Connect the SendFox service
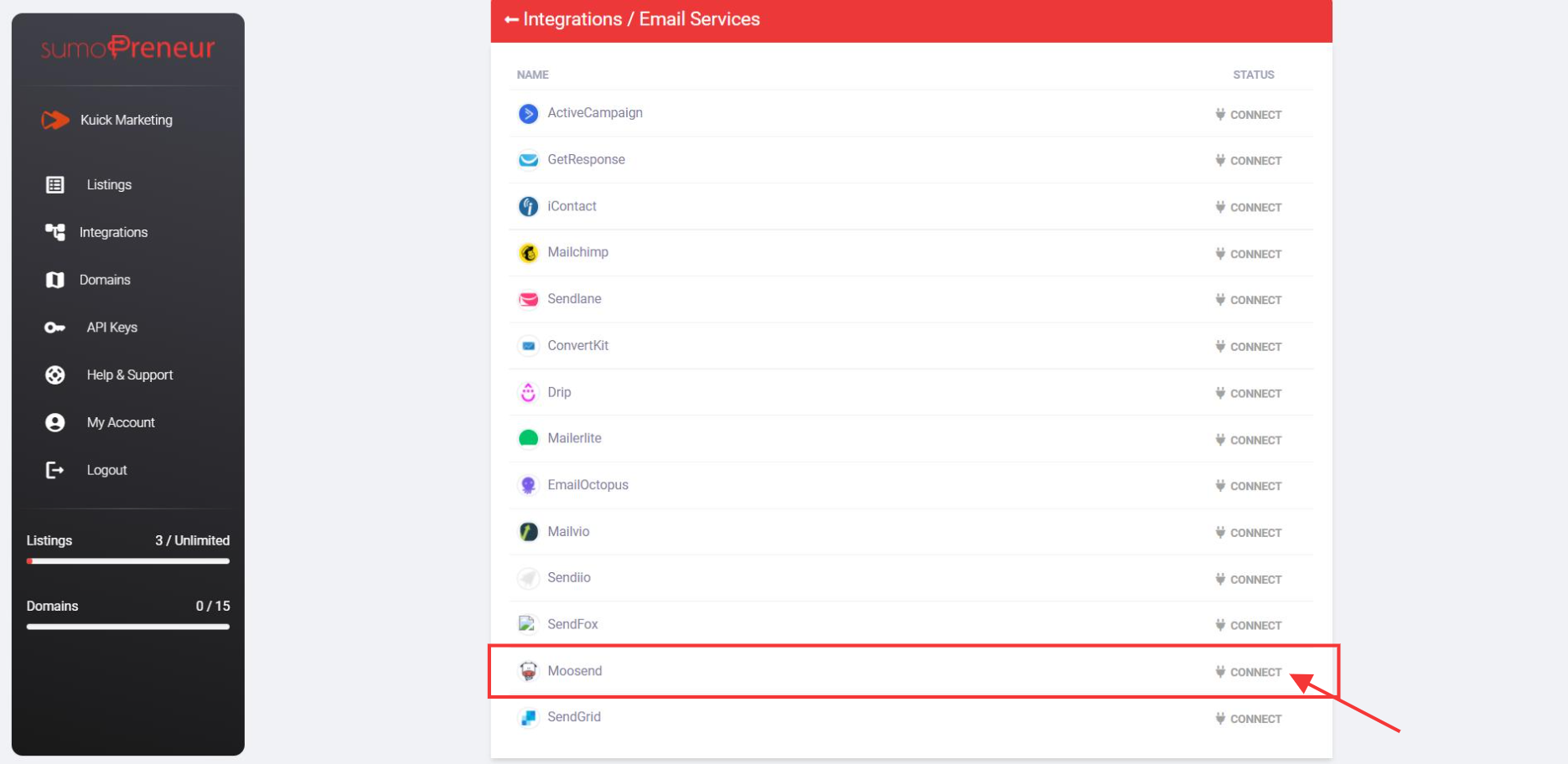This screenshot has width=1568, height=764. [x=1249, y=626]
